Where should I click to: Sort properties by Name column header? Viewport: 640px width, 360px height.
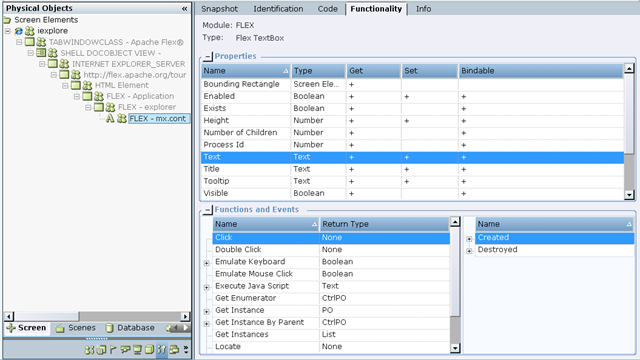[x=246, y=71]
